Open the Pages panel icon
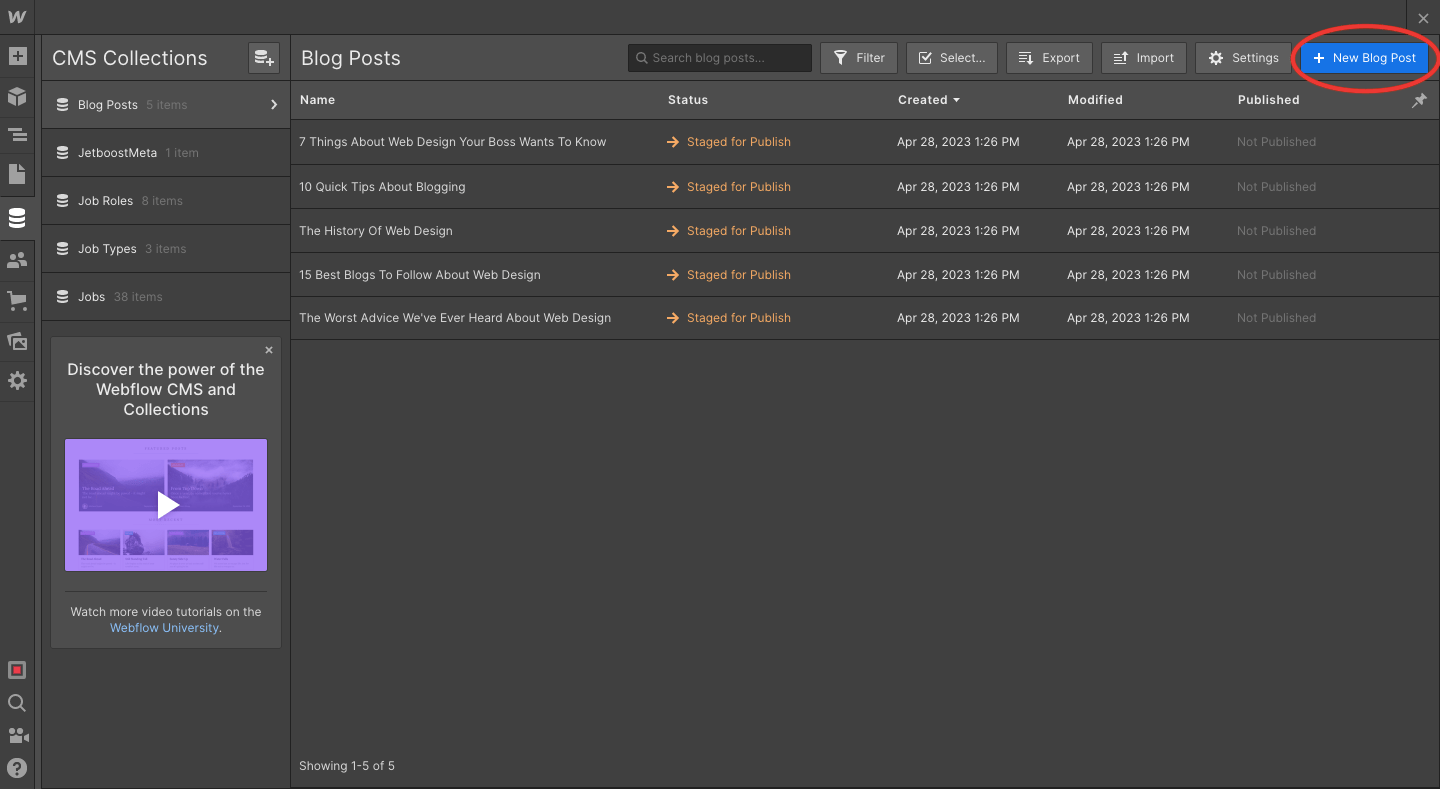This screenshot has height=789, width=1440. (17, 174)
